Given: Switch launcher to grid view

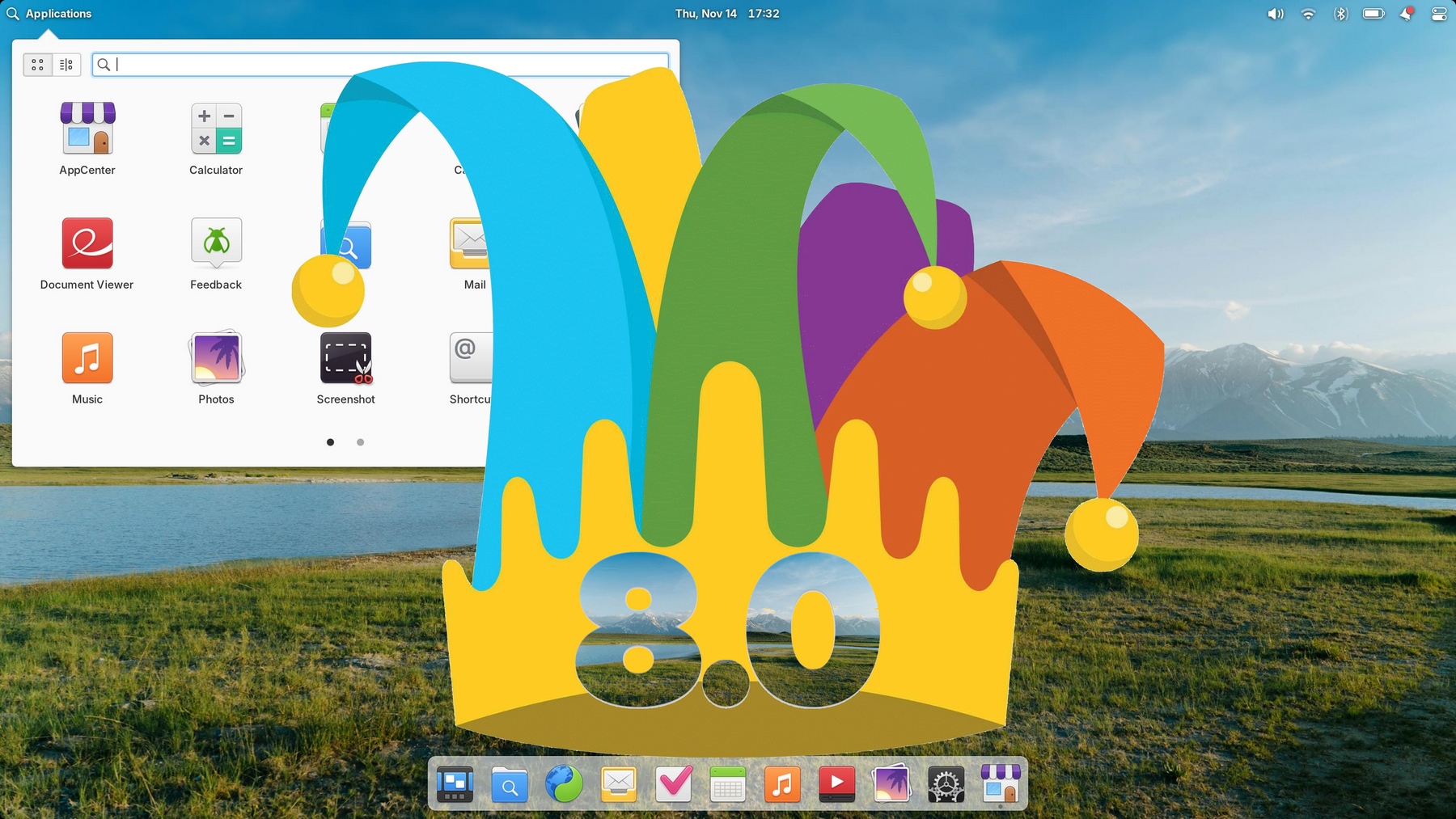Looking at the screenshot, I should coord(38,65).
